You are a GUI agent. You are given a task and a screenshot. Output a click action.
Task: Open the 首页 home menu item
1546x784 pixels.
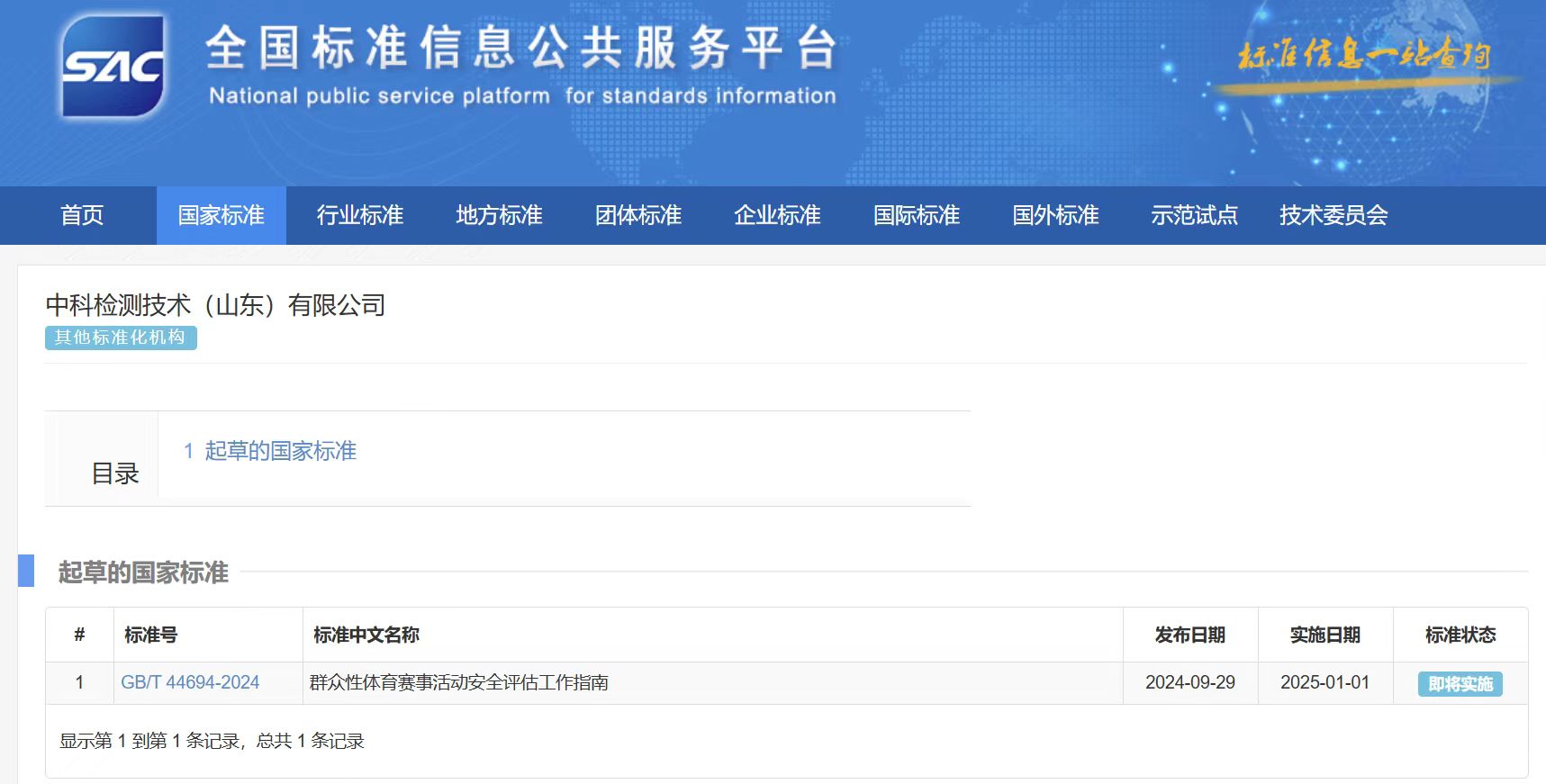(82, 215)
